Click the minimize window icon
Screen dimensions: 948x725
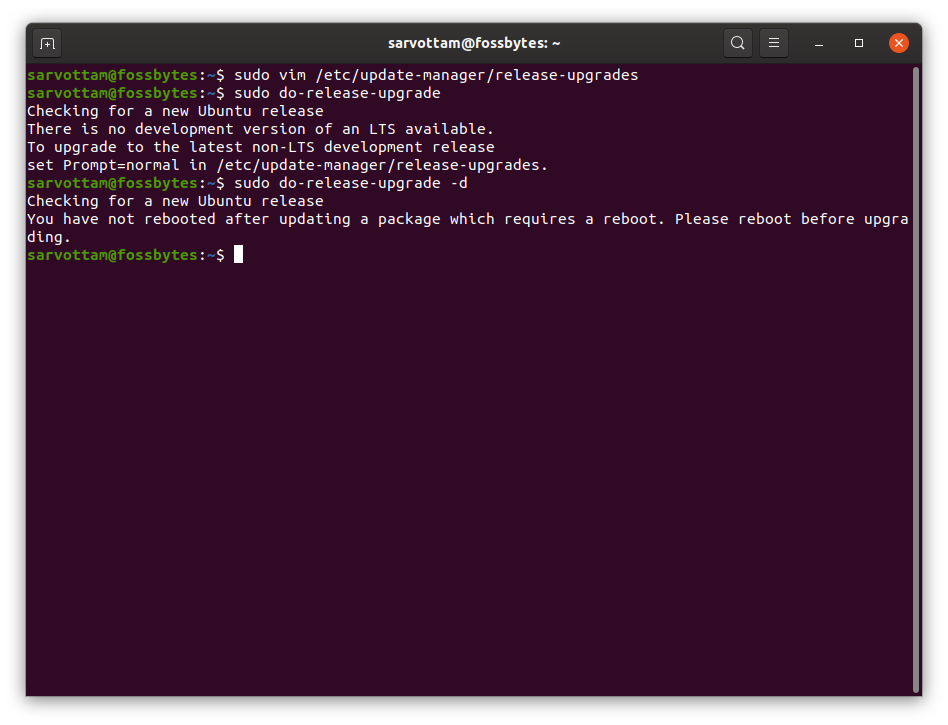[818, 42]
